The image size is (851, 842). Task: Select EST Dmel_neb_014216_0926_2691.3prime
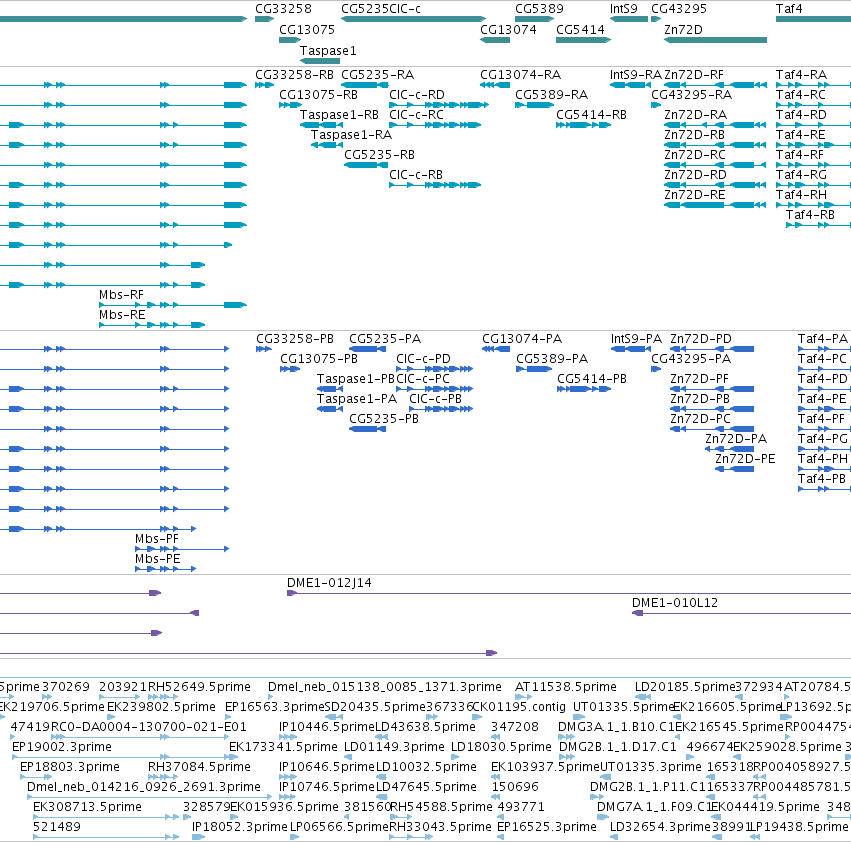150,797
